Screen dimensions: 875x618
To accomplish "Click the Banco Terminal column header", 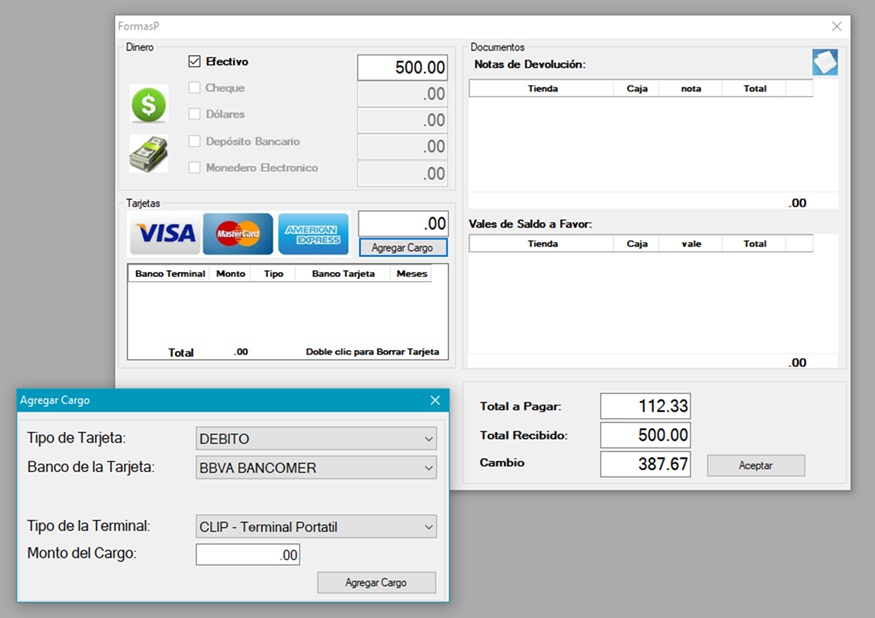I will tap(170, 273).
